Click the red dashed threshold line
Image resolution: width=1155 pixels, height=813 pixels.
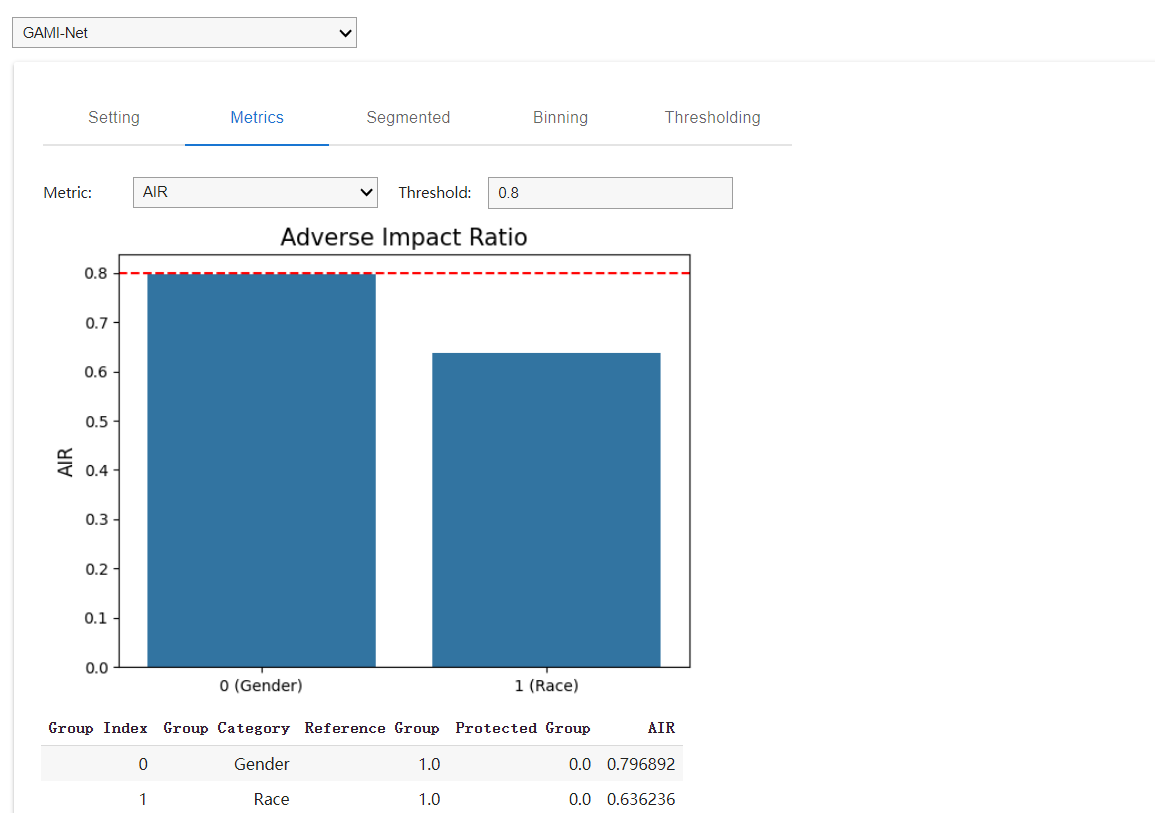[x=404, y=273]
